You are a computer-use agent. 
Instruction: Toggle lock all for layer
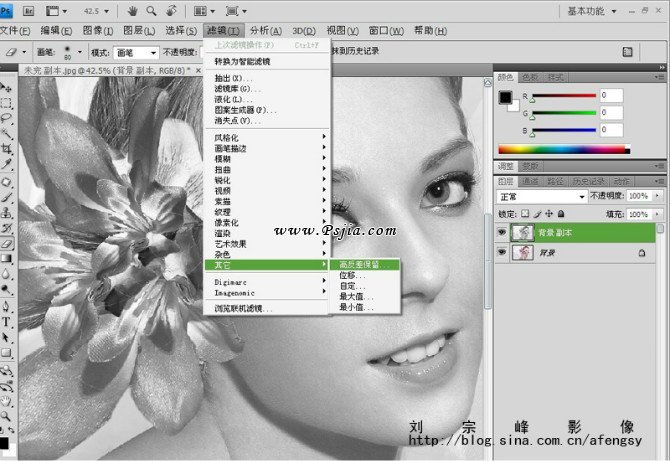pos(561,214)
